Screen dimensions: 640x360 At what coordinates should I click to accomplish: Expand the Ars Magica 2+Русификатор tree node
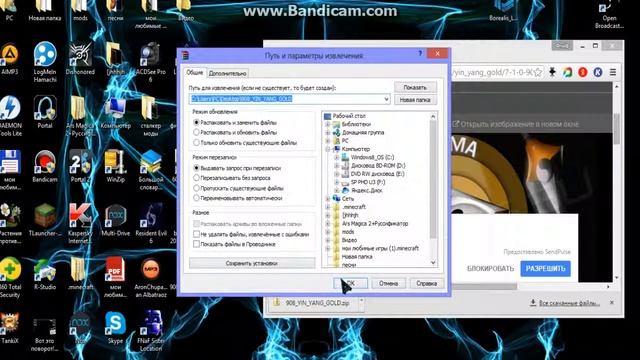pyautogui.click(x=328, y=224)
